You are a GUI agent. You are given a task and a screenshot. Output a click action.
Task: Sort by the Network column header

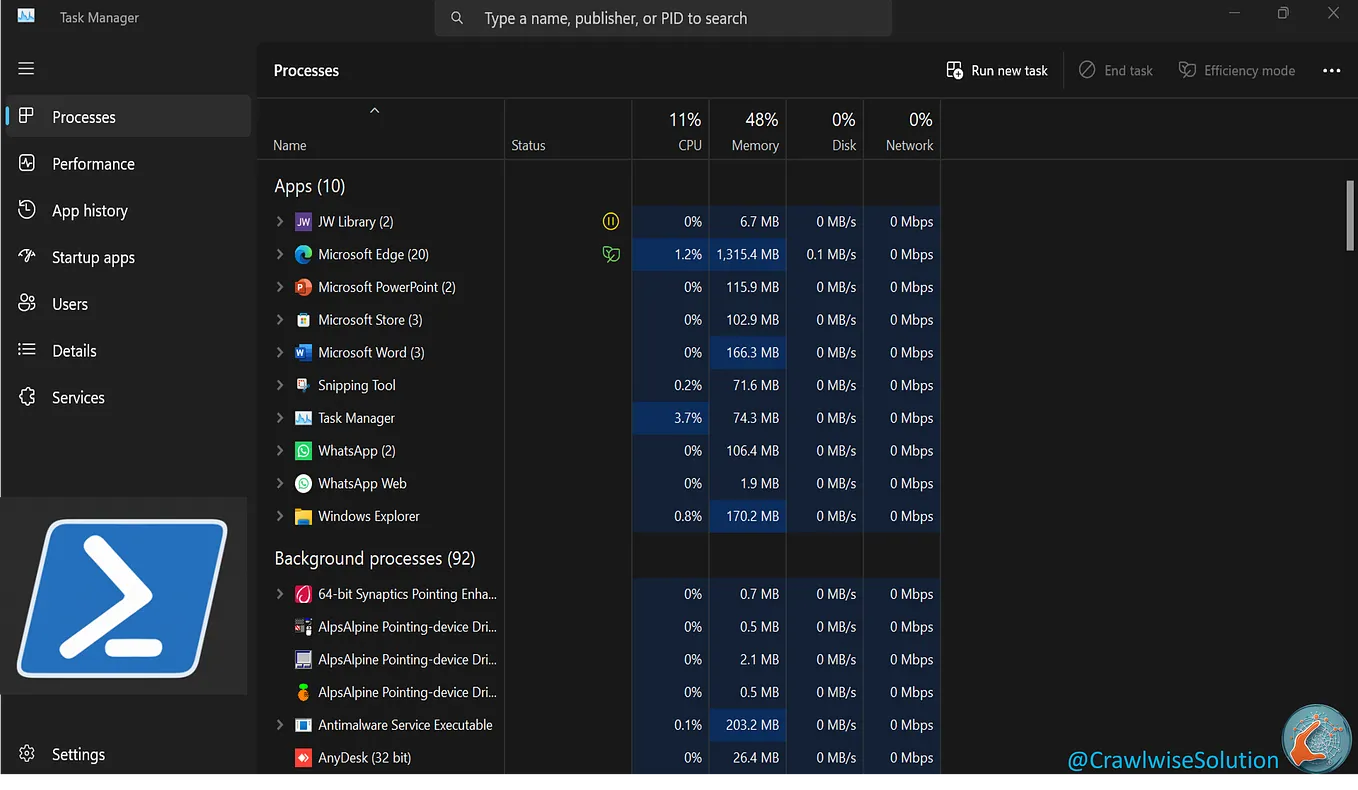[x=902, y=130]
